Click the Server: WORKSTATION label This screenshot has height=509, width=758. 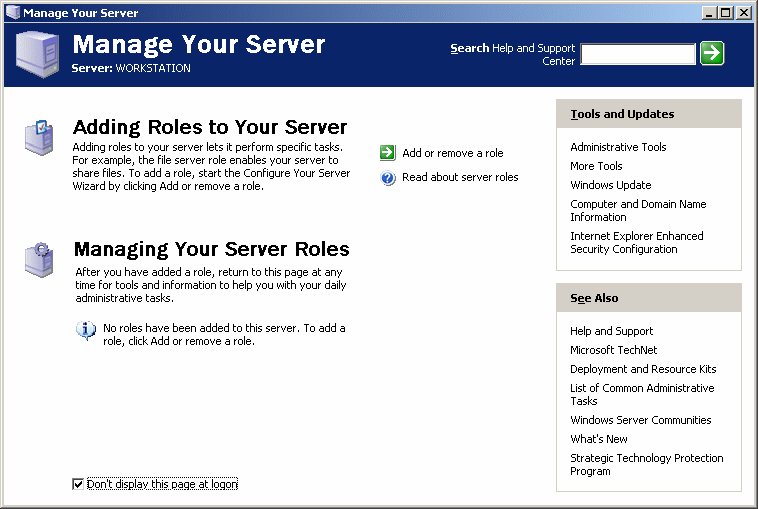131,68
